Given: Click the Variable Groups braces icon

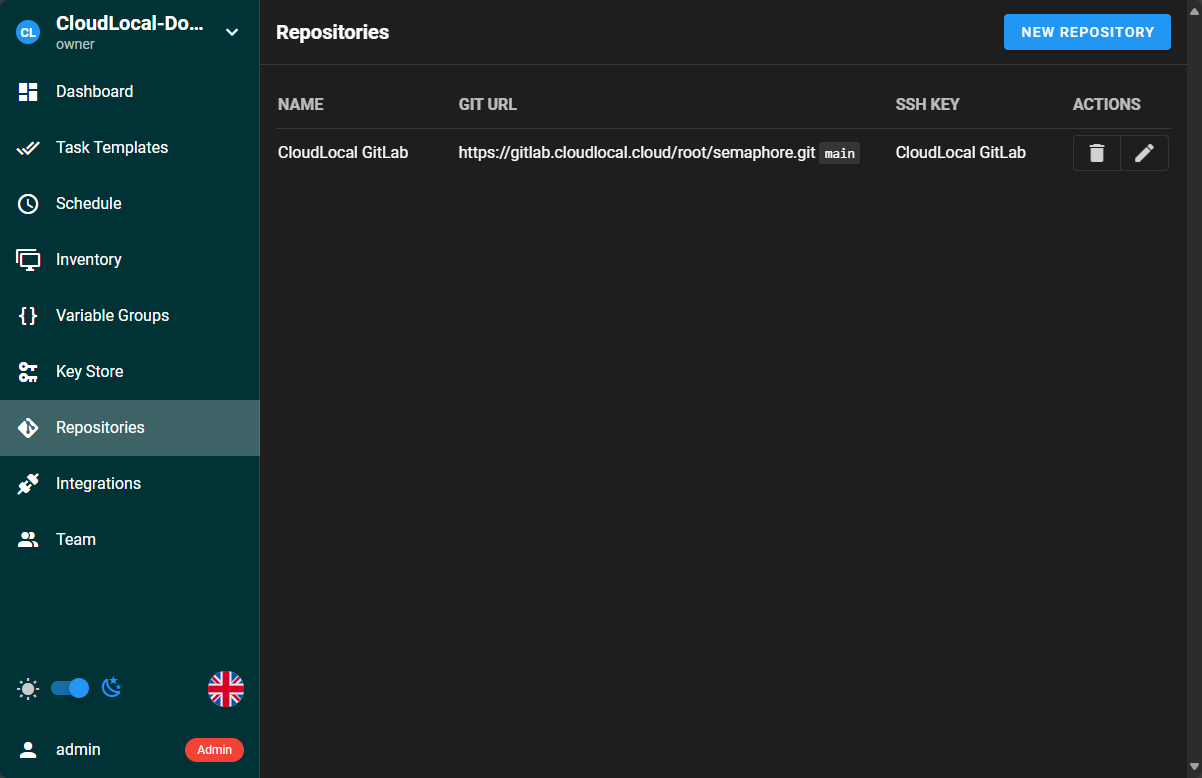Looking at the screenshot, I should point(28,316).
